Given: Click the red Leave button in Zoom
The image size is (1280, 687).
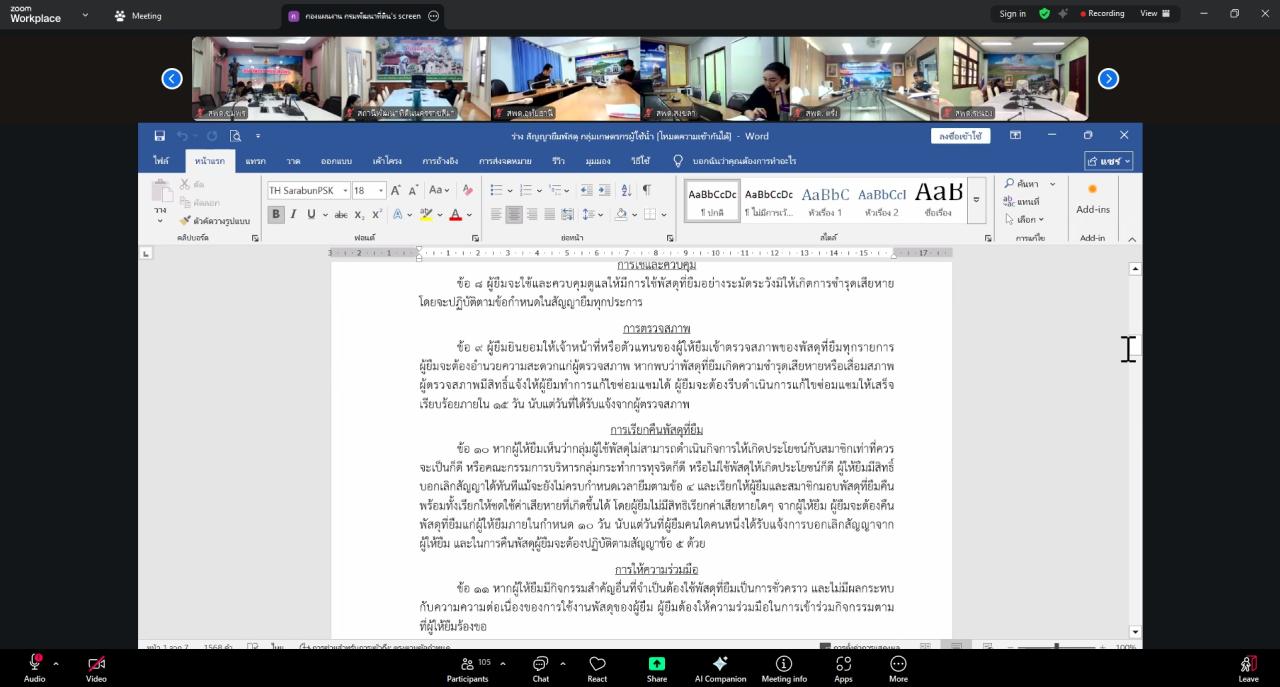Looking at the screenshot, I should 1248,663.
